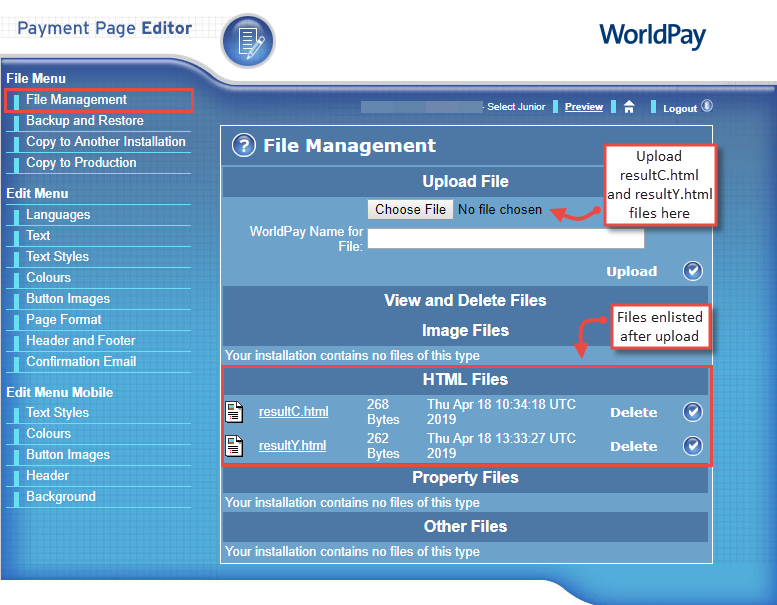Click the File Management page title
The width and height of the screenshot is (777, 605).
click(x=349, y=146)
